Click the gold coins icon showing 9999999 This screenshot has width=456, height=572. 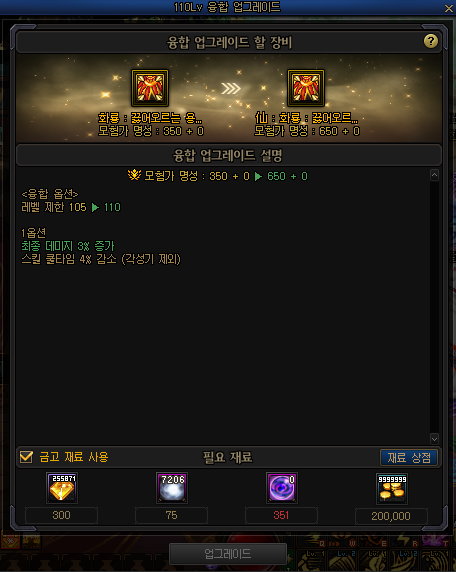pyautogui.click(x=392, y=489)
